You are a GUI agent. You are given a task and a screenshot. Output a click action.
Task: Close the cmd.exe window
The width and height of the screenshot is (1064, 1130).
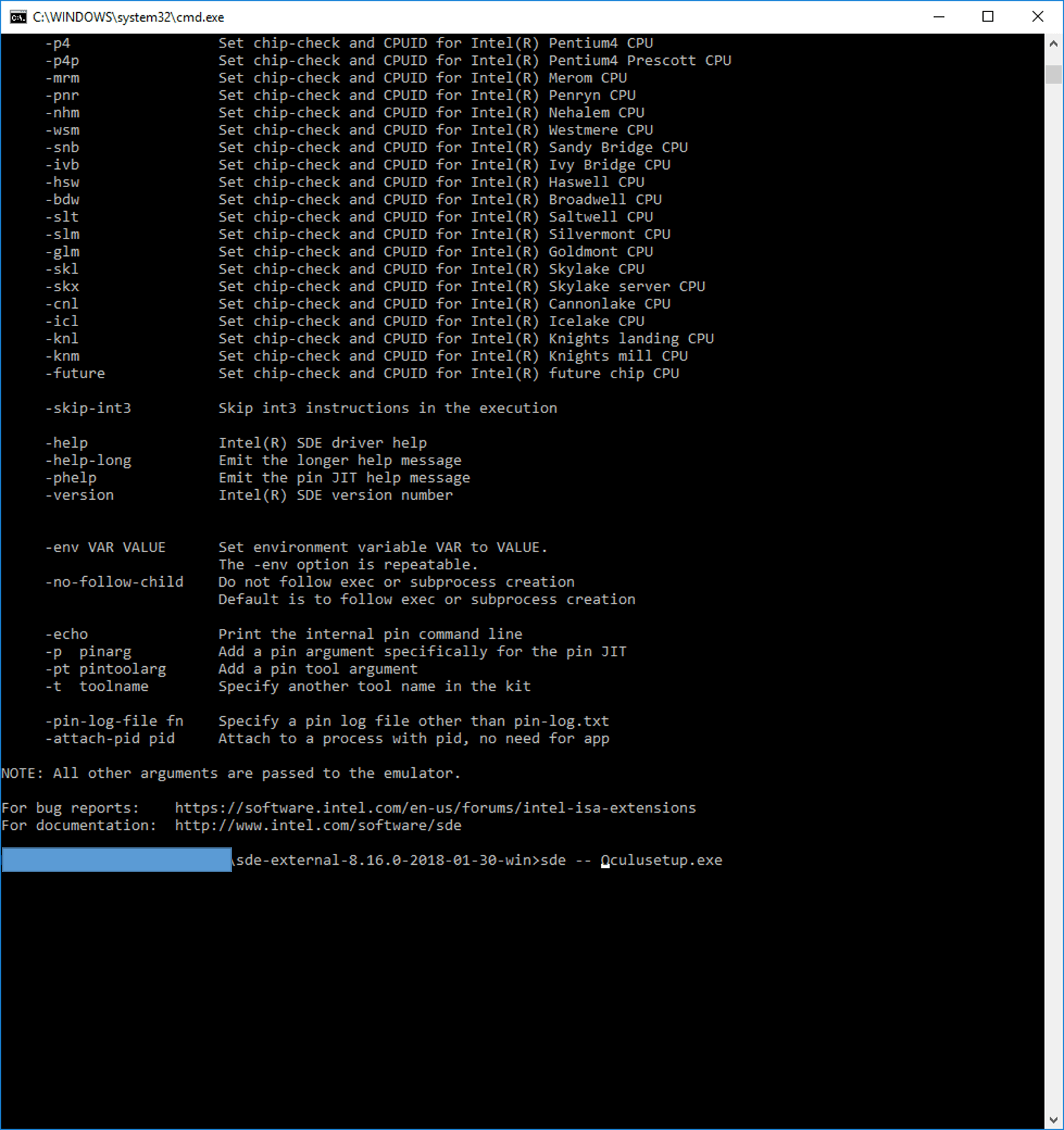tap(1037, 17)
